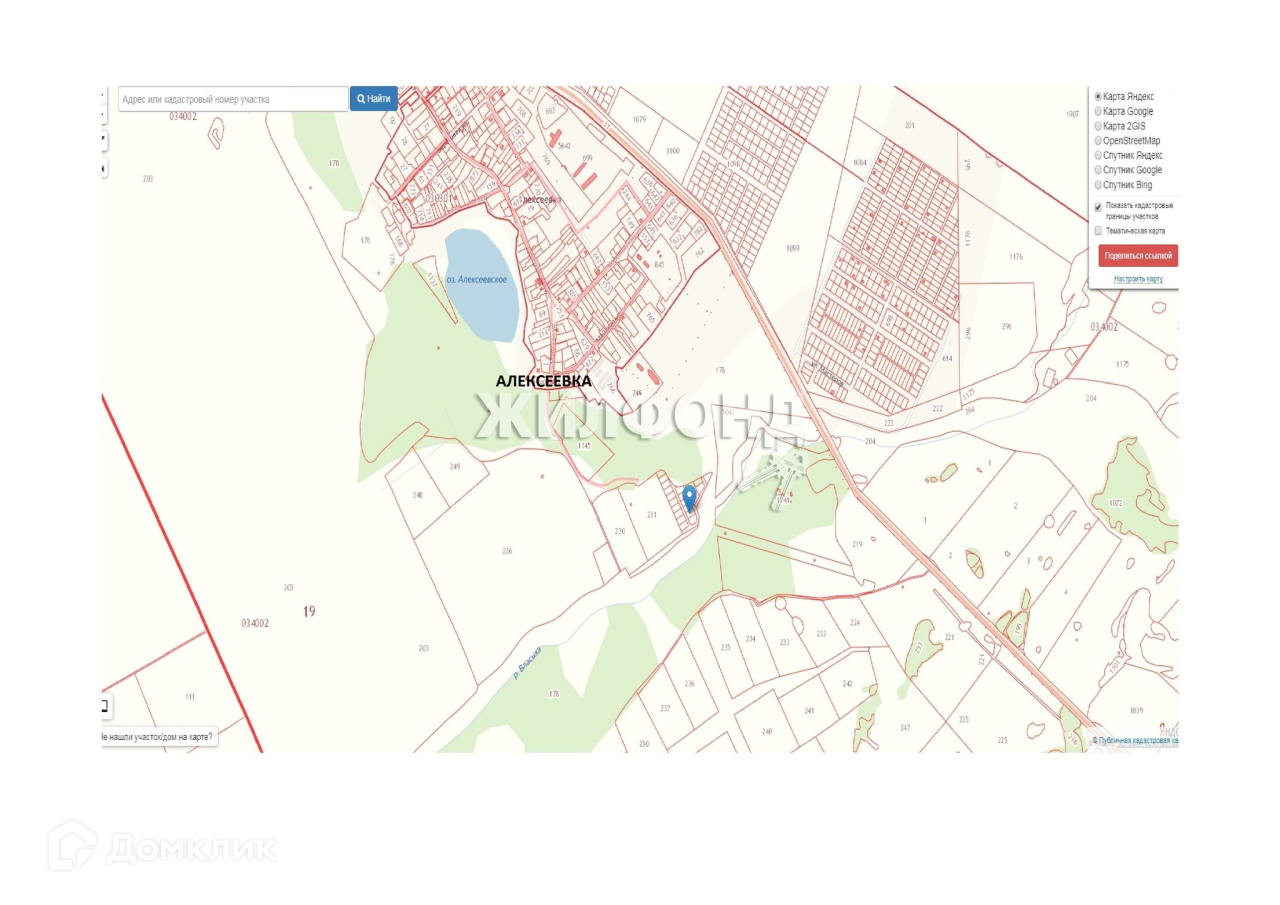Image resolution: width=1280 pixels, height=905 pixels.
Task: Click the оз. Алексеевское lake label
Action: (477, 280)
